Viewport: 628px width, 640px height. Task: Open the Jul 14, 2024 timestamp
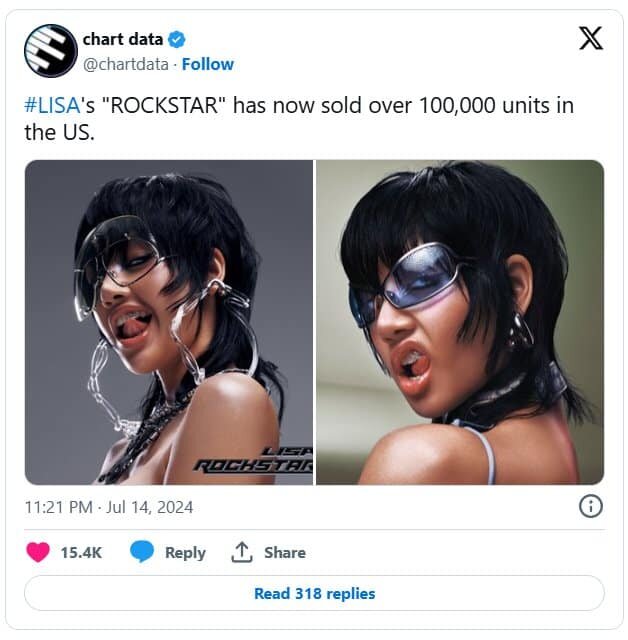point(109,507)
